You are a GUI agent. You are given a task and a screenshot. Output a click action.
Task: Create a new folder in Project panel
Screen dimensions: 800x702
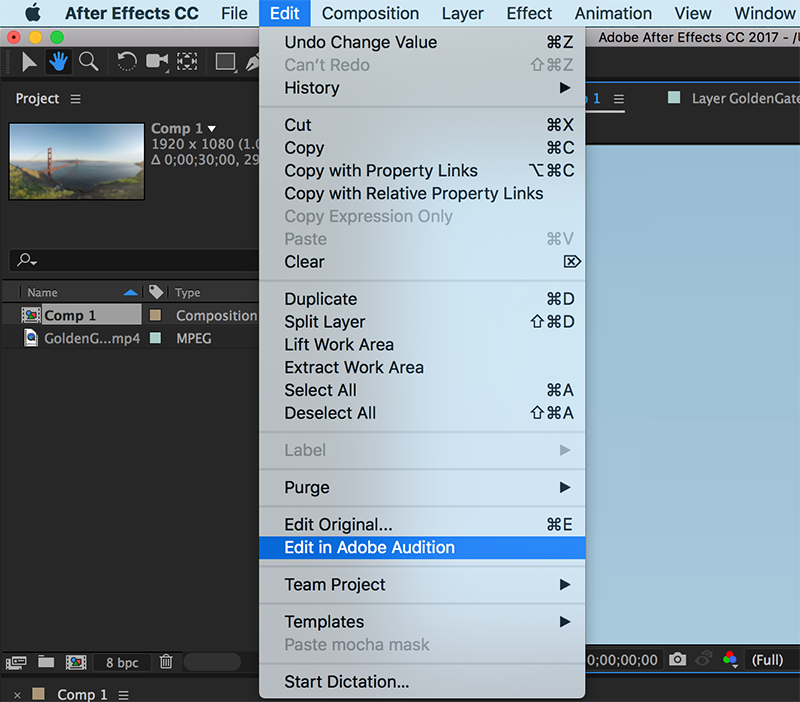click(46, 662)
